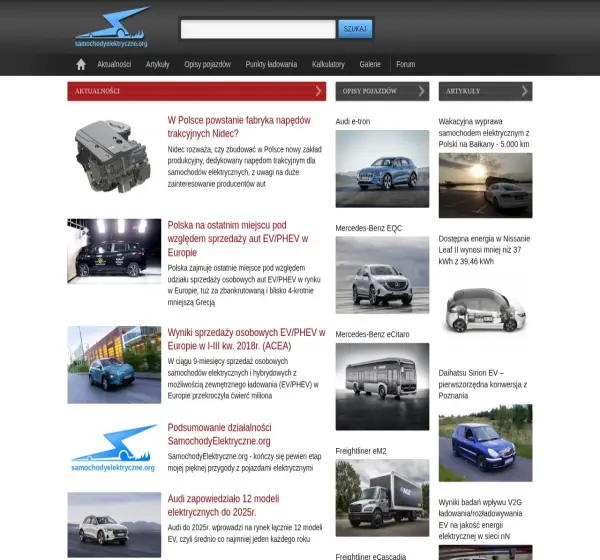This screenshot has height=560, width=600.
Task: Open the Audi e-tron vehicle title
Action: 353,121
